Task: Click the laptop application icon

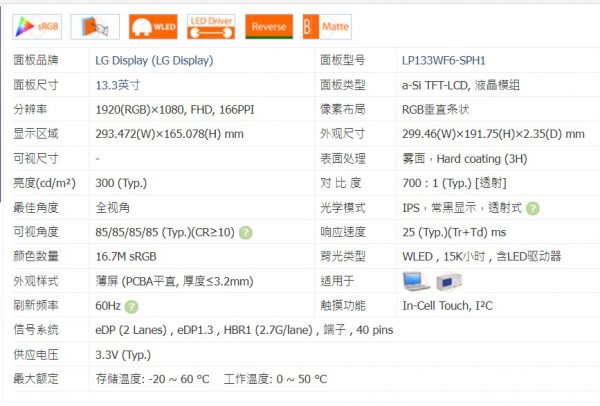Action: (416, 282)
